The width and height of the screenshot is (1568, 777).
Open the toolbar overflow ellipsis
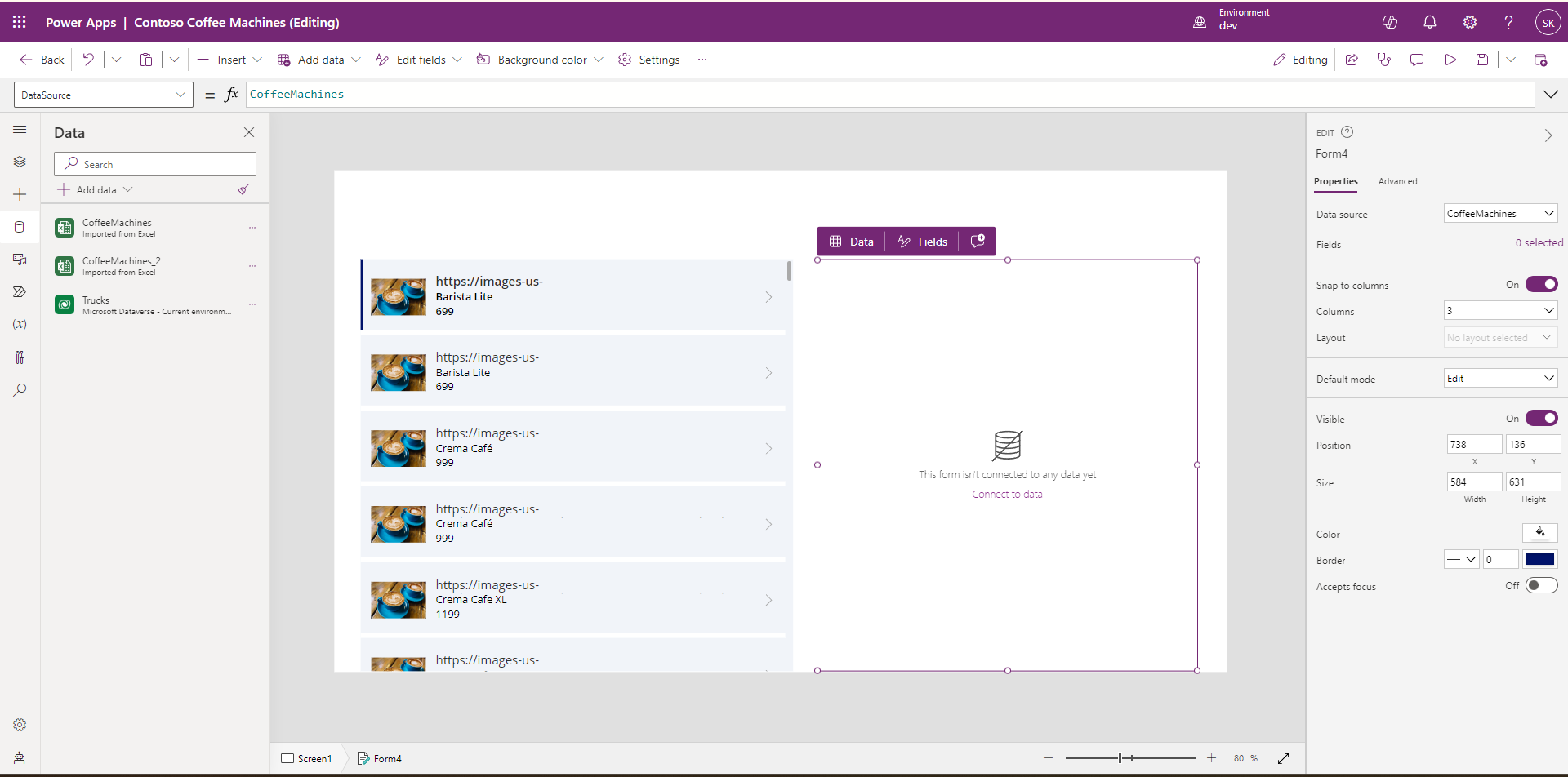702,60
